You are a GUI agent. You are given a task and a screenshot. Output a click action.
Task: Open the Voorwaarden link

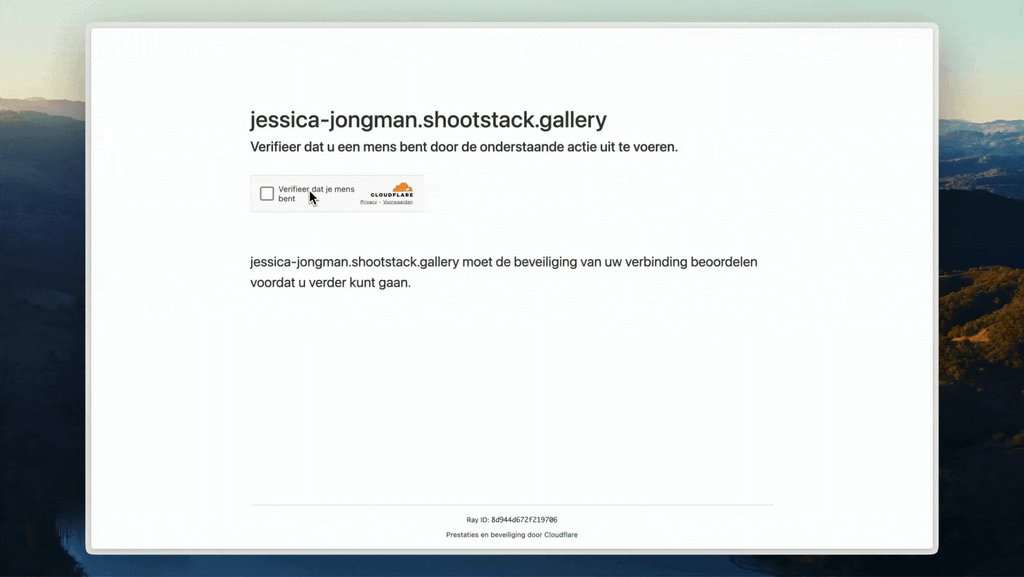pos(398,200)
